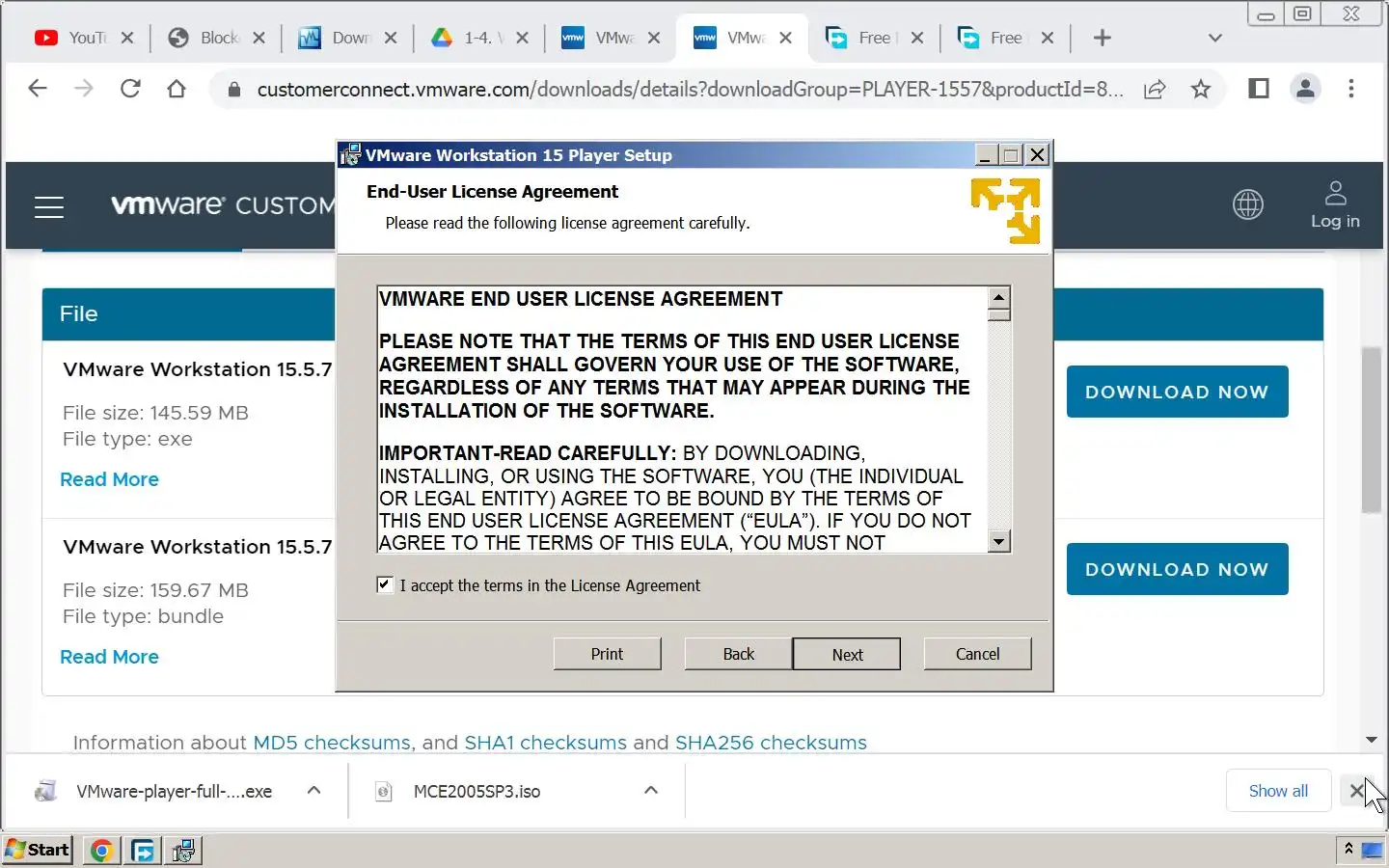
Task: Open the VMware hamburger menu
Action: tap(49, 206)
